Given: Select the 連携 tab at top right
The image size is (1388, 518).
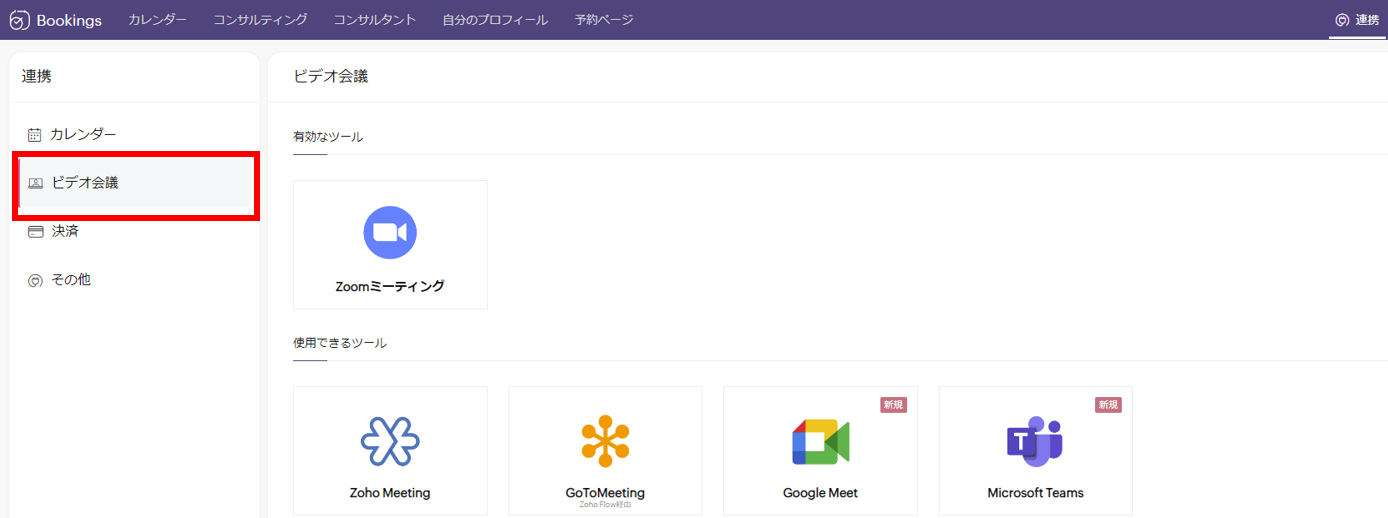Looking at the screenshot, I should point(1358,20).
